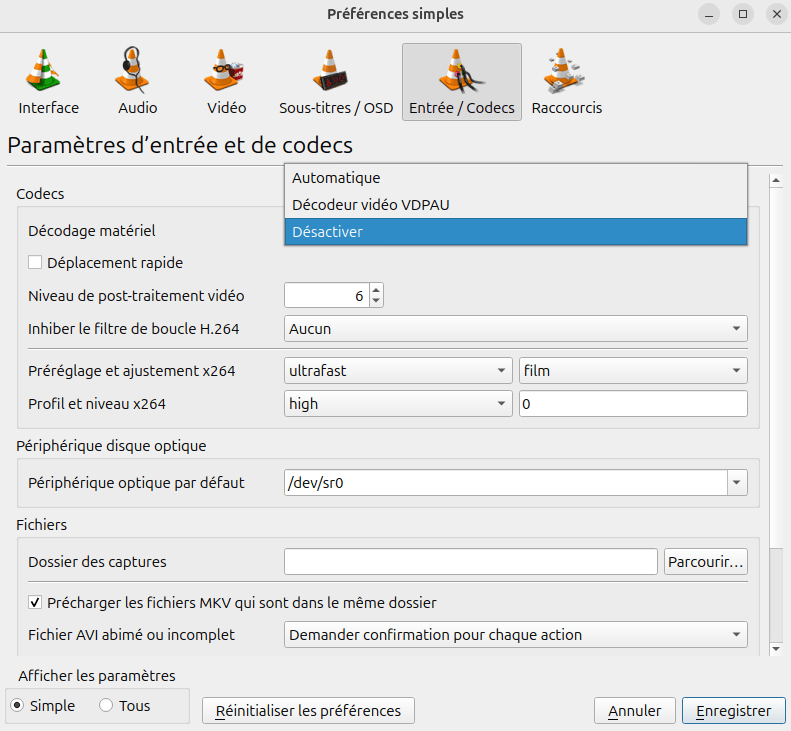Open the ultrafast x264 preset dropdown
This screenshot has height=731, width=791.
398,371
